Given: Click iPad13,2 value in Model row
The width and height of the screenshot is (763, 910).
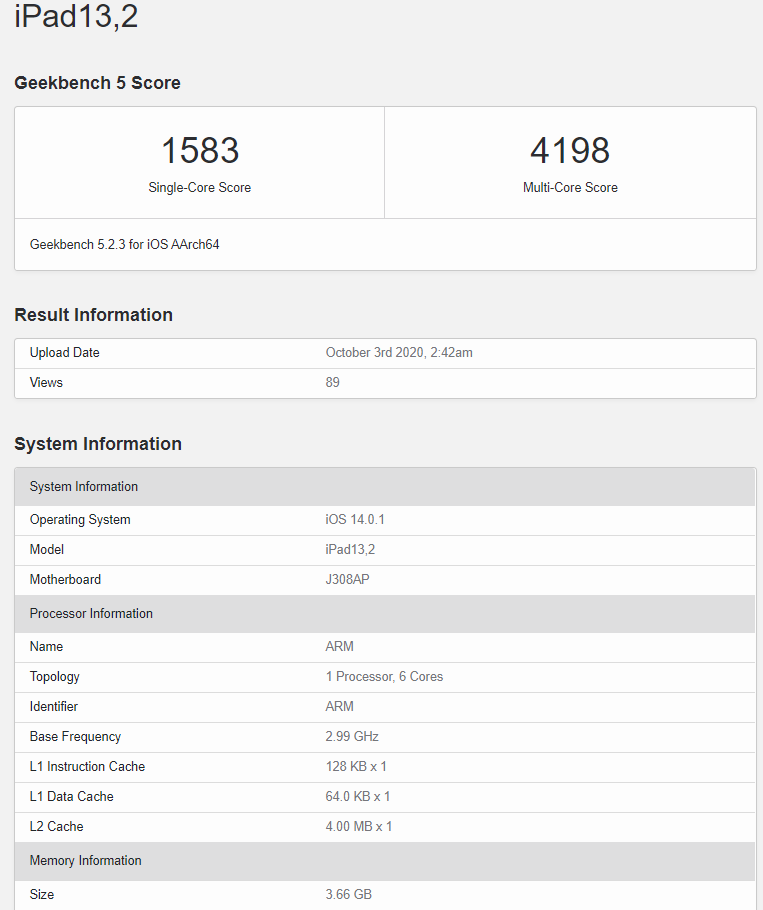Looking at the screenshot, I should [350, 550].
